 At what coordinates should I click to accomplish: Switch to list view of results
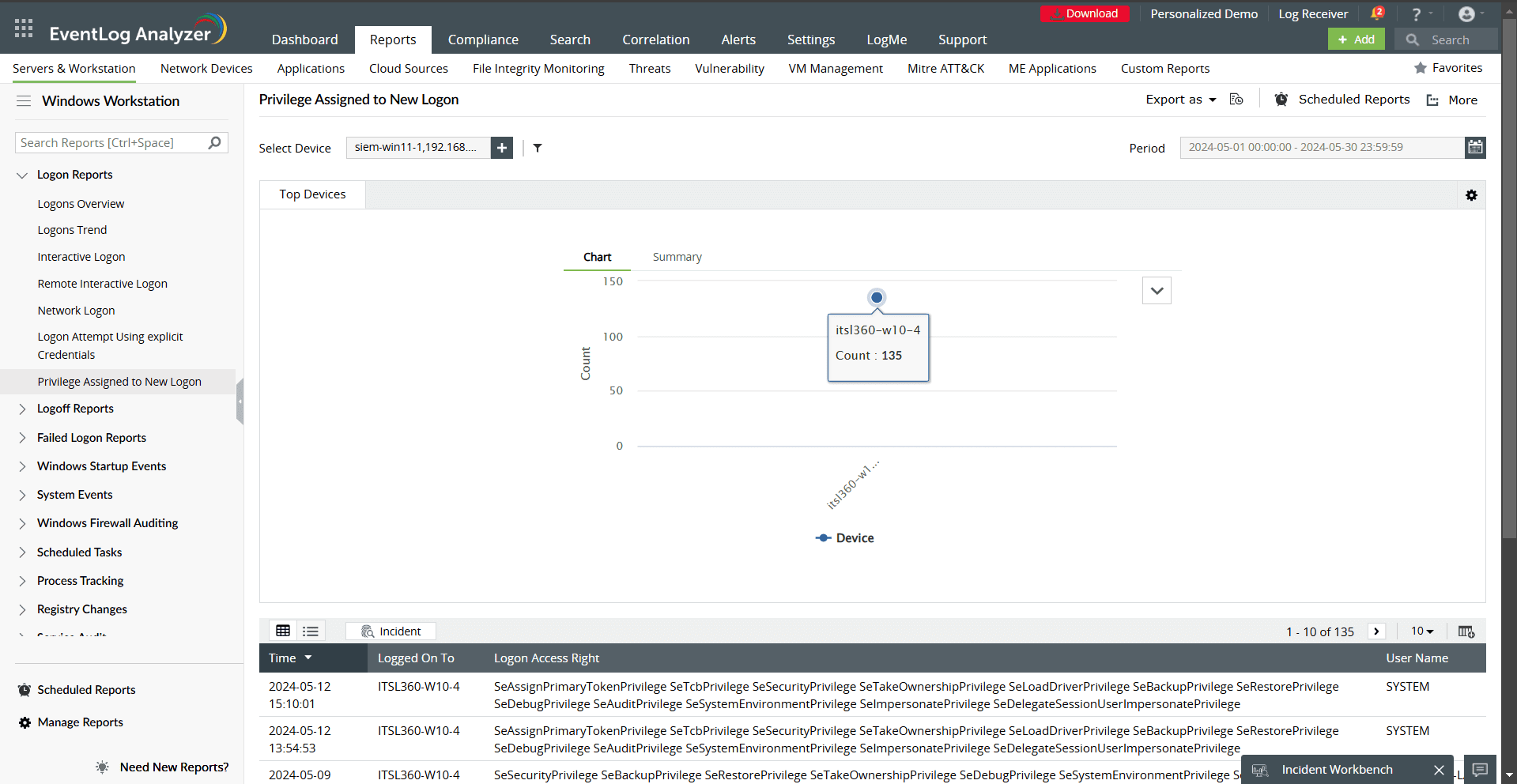pyautogui.click(x=311, y=631)
